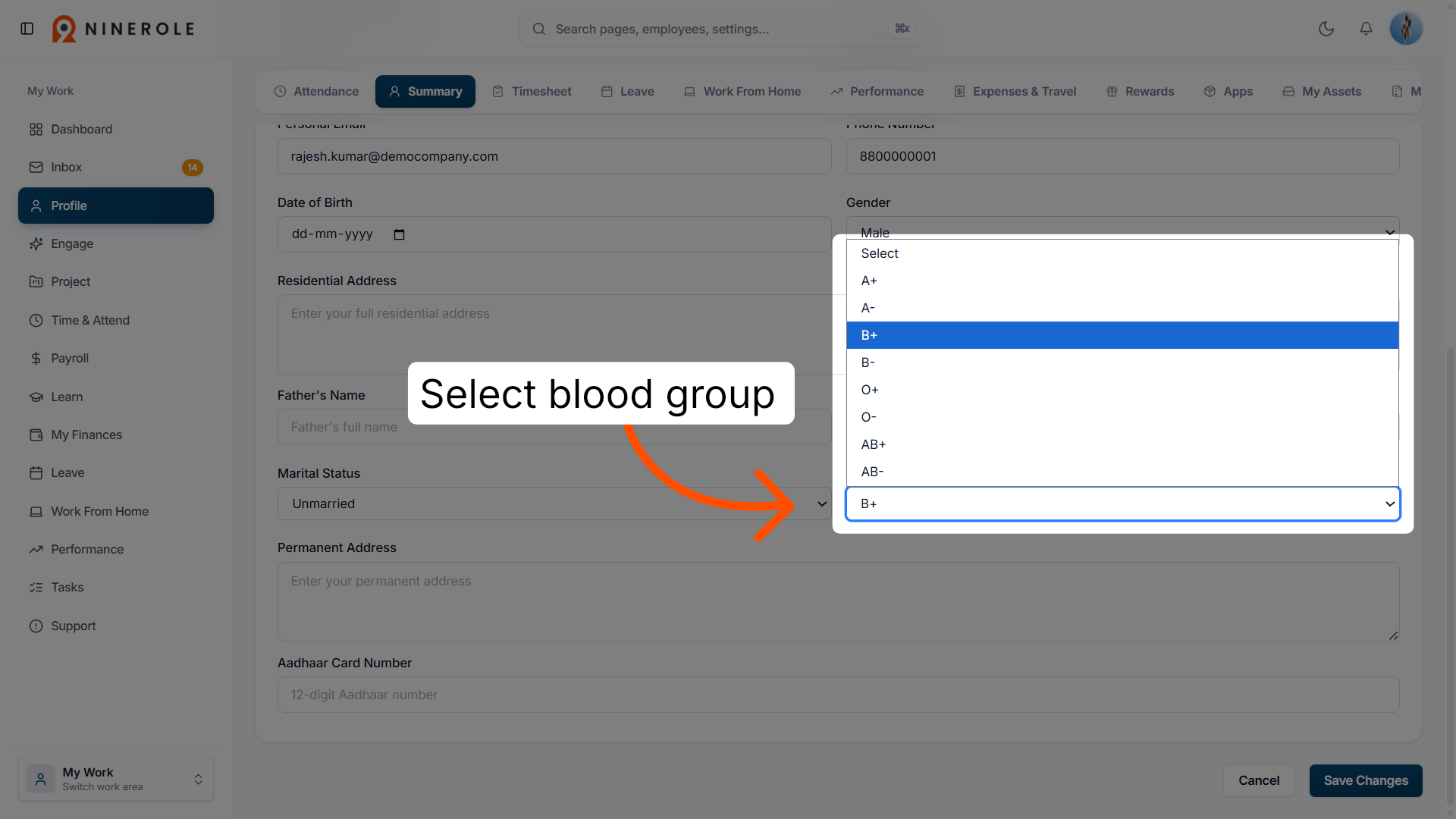1456x819 pixels.
Task: Open Dashboard in sidebar
Action: 116,129
